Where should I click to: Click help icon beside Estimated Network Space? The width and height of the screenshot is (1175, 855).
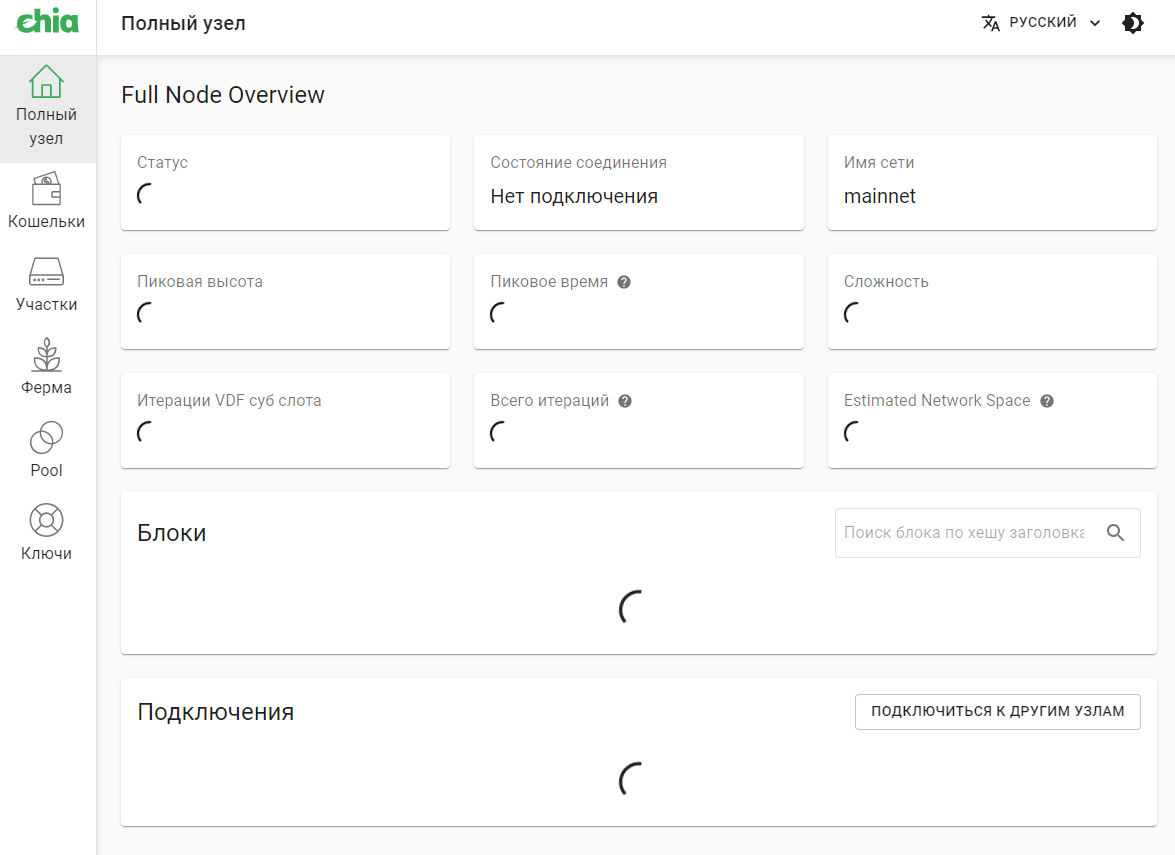coord(1047,401)
